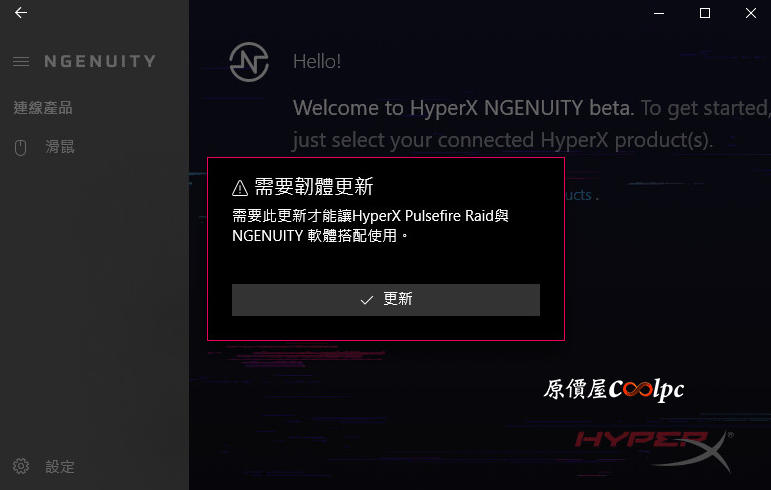Click the round NGENUITY logo beside Hello!
771x490 pixels.
pos(249,62)
